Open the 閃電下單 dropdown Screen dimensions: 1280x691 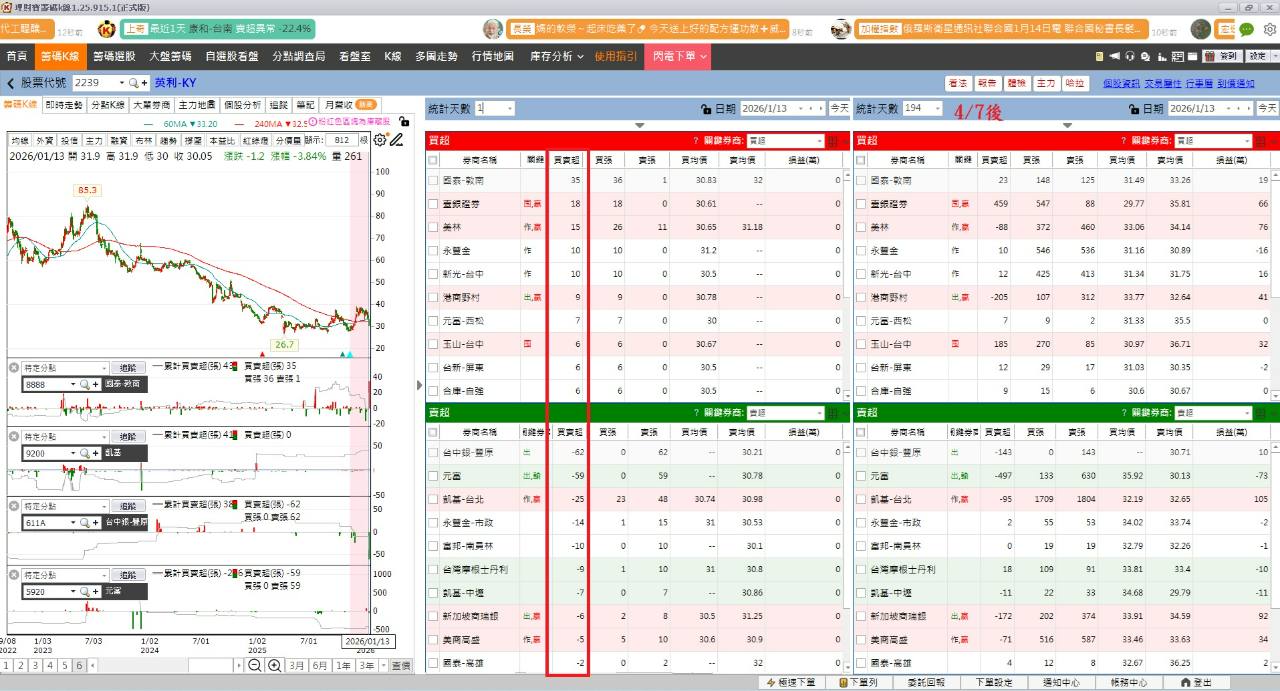[x=680, y=56]
